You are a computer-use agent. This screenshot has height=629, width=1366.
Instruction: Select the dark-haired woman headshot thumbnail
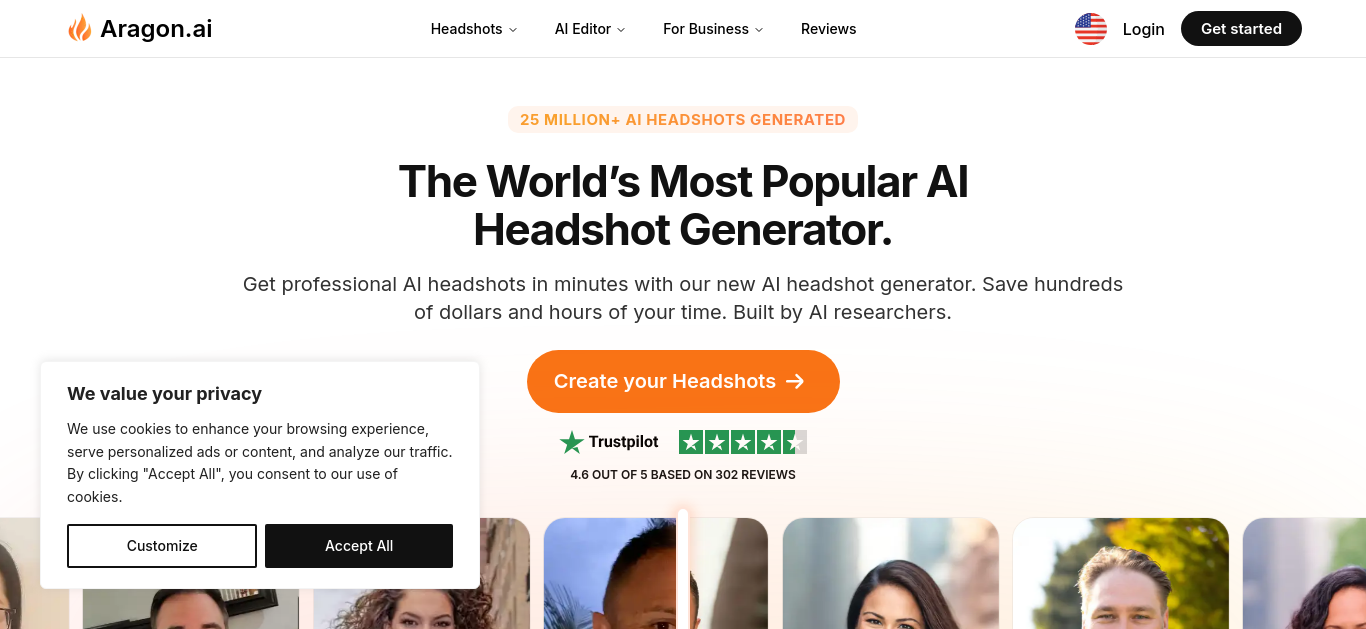(891, 573)
